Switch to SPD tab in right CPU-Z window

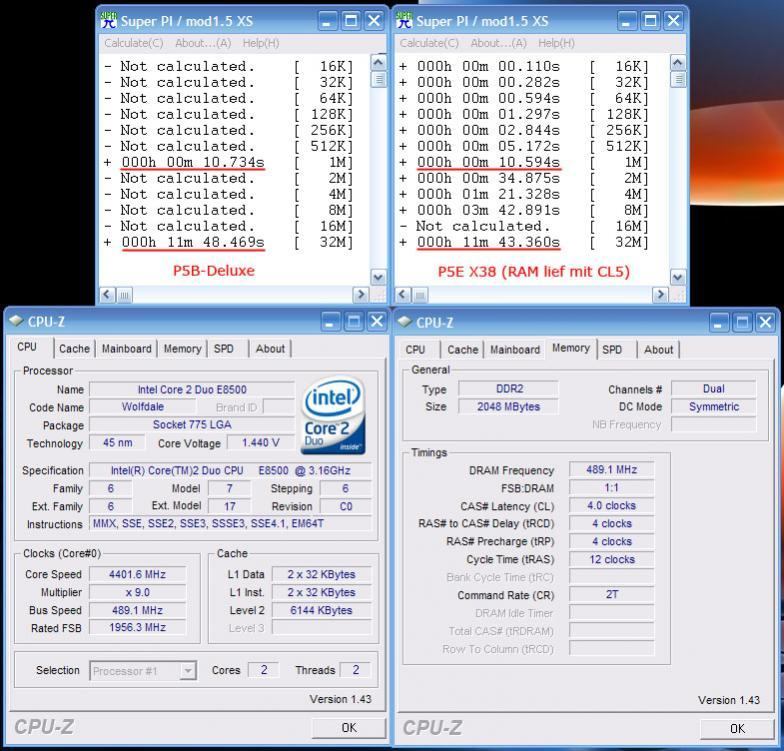[612, 350]
